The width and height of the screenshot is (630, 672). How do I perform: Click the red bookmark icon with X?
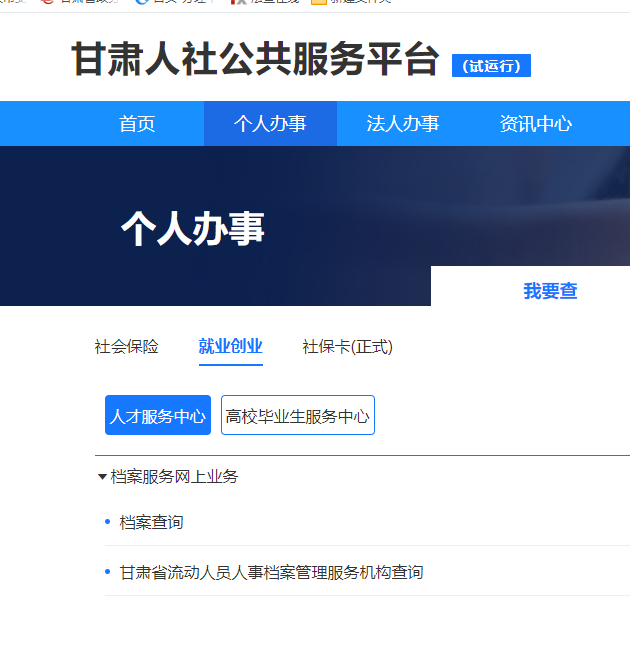[238, 2]
